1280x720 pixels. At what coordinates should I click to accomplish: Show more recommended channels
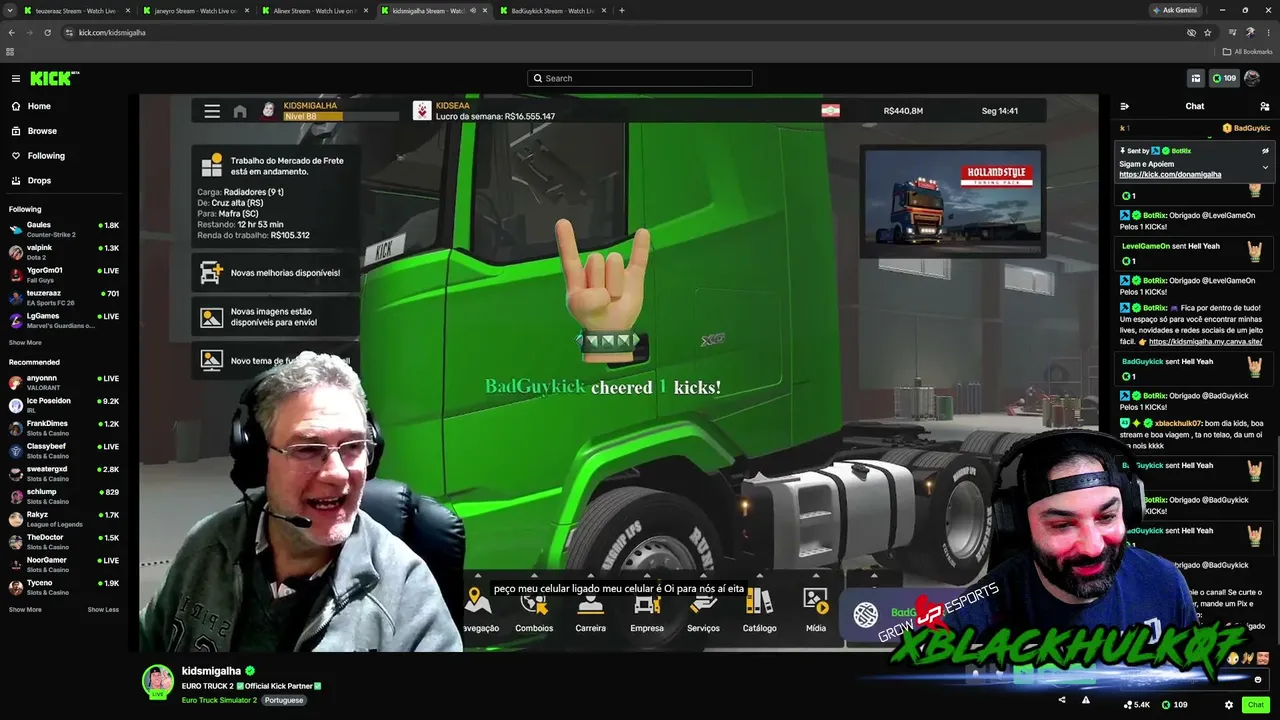(25, 609)
